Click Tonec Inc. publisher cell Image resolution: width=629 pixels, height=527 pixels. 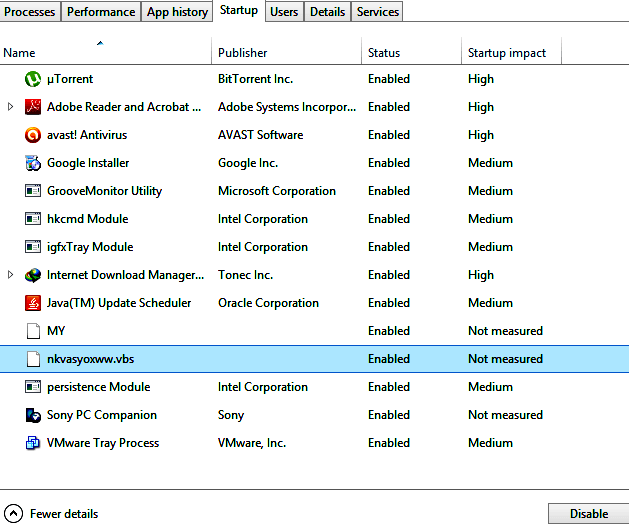pos(246,275)
